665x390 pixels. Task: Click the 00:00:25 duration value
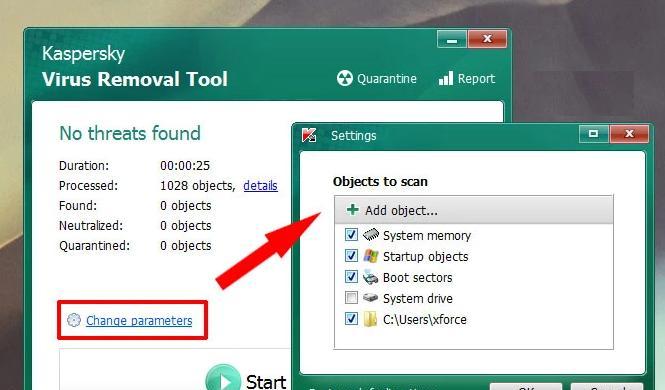pyautogui.click(x=185, y=165)
